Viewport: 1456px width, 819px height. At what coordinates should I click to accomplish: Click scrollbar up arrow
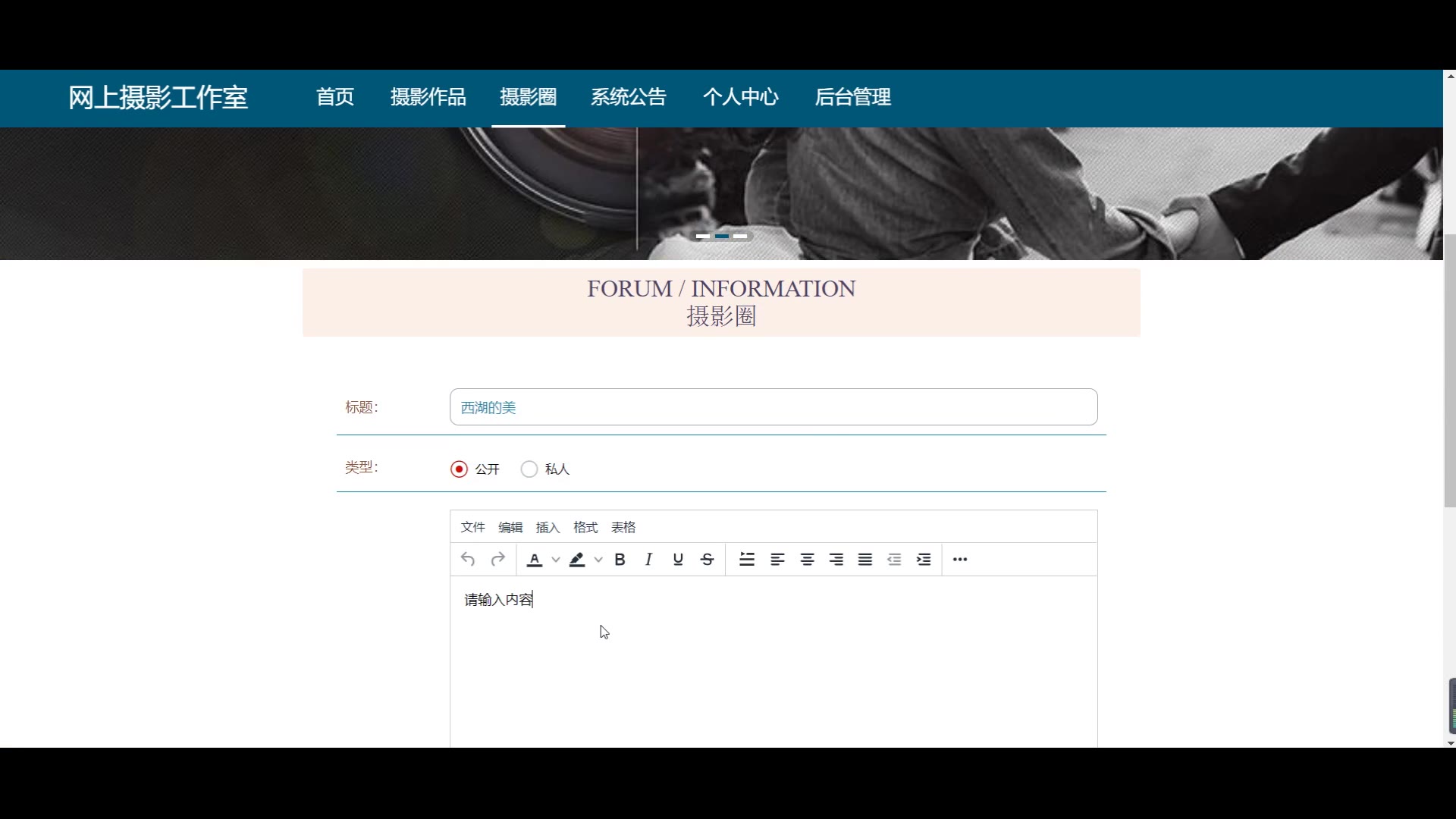pyautogui.click(x=1450, y=76)
